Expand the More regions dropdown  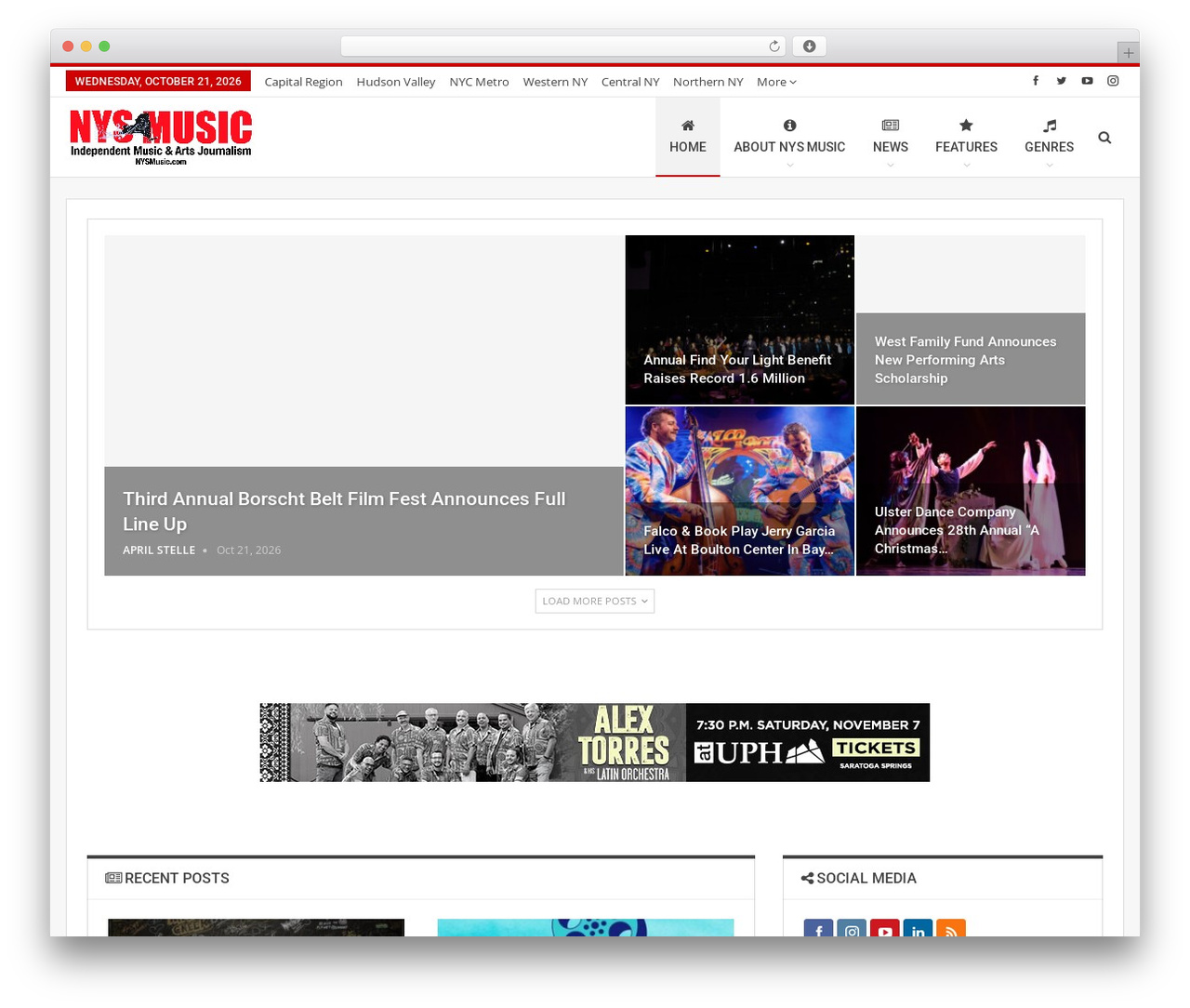pyautogui.click(x=776, y=82)
